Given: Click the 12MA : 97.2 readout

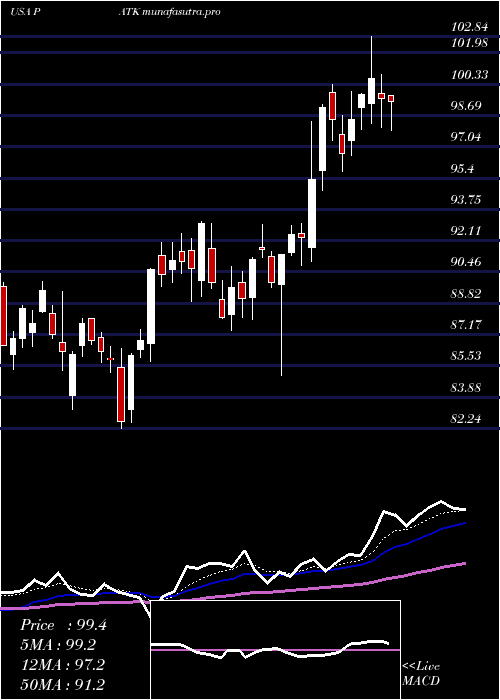Looking at the screenshot, I should 62,664.
